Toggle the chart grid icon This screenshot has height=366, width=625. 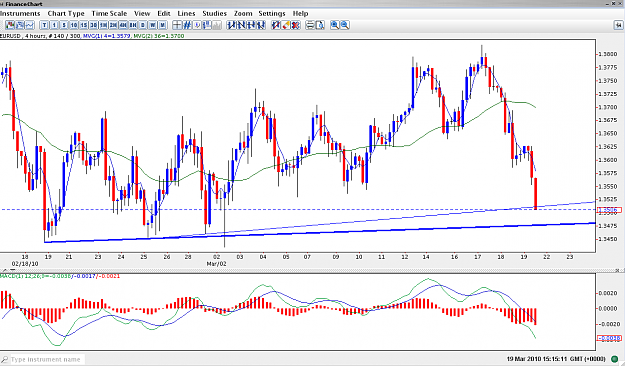pos(187,25)
